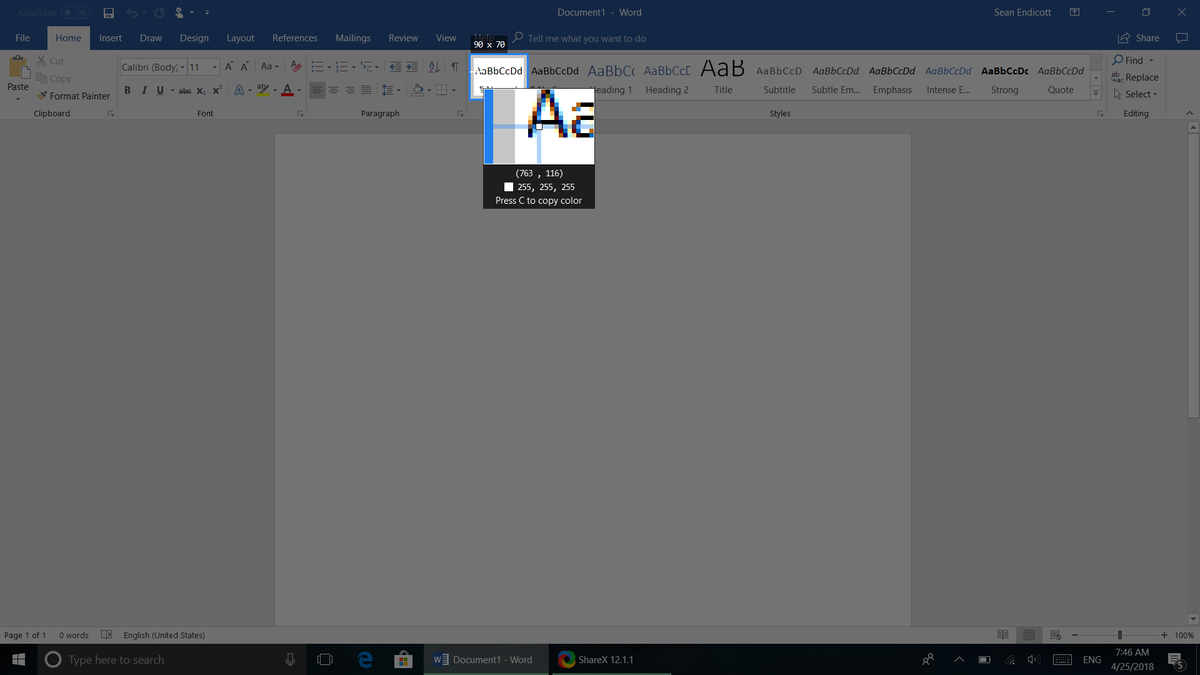
Task: Open the bulleted list tool
Action: point(318,67)
